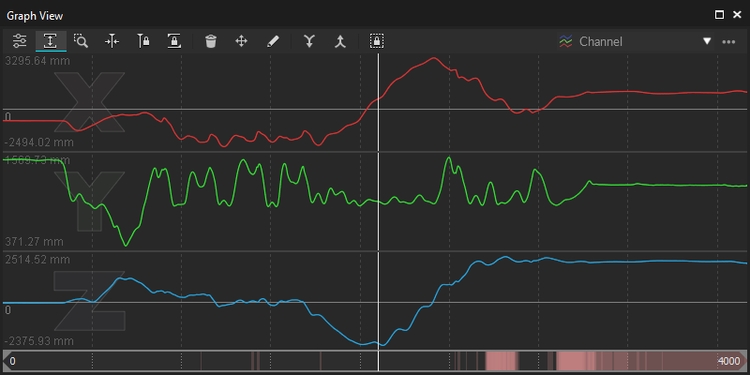Viewport: 750px width, 375px height.
Task: Click the peak of the red X curve
Action: (434, 58)
